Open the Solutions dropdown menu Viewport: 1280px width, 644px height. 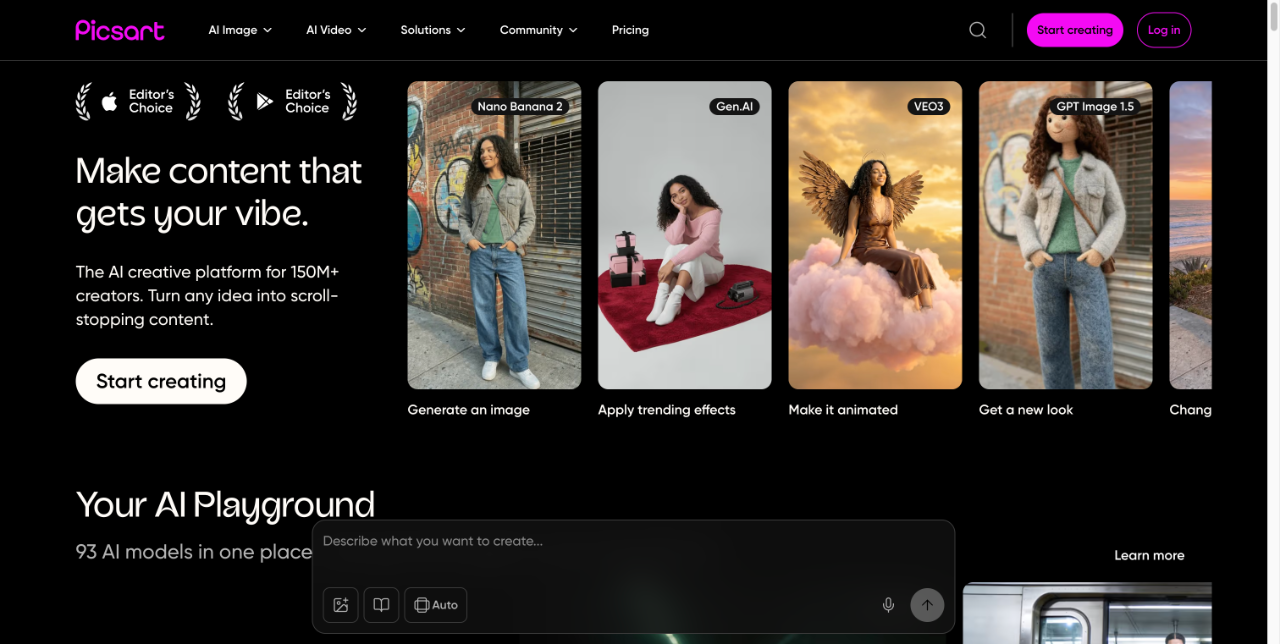[433, 30]
